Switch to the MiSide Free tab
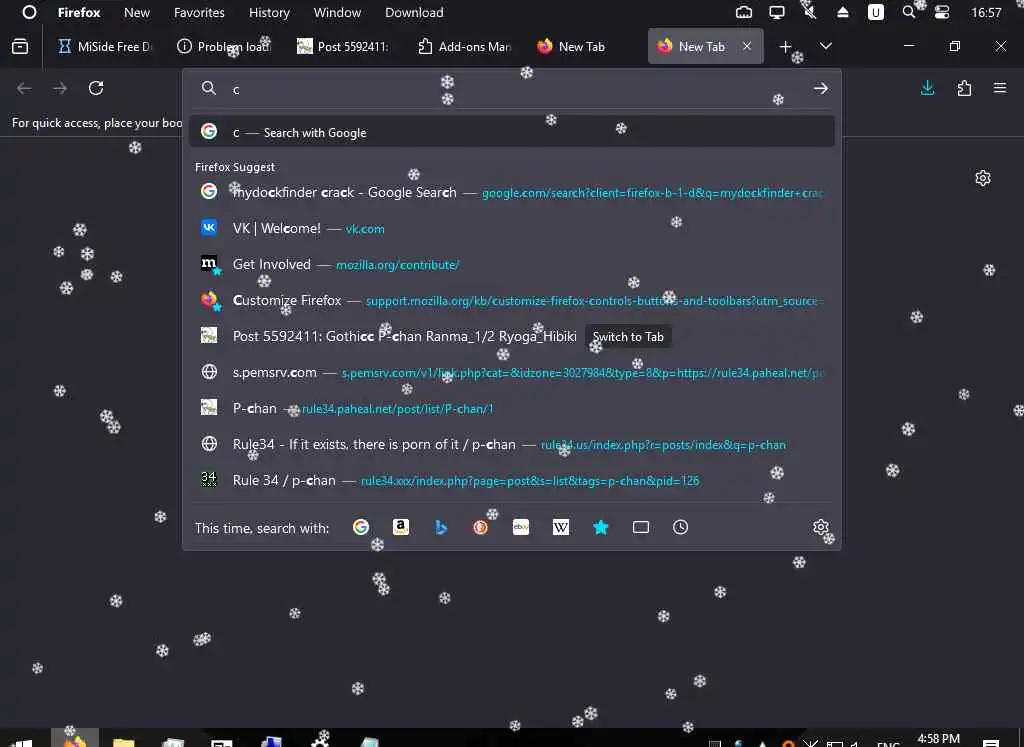1024x747 pixels. tap(104, 46)
